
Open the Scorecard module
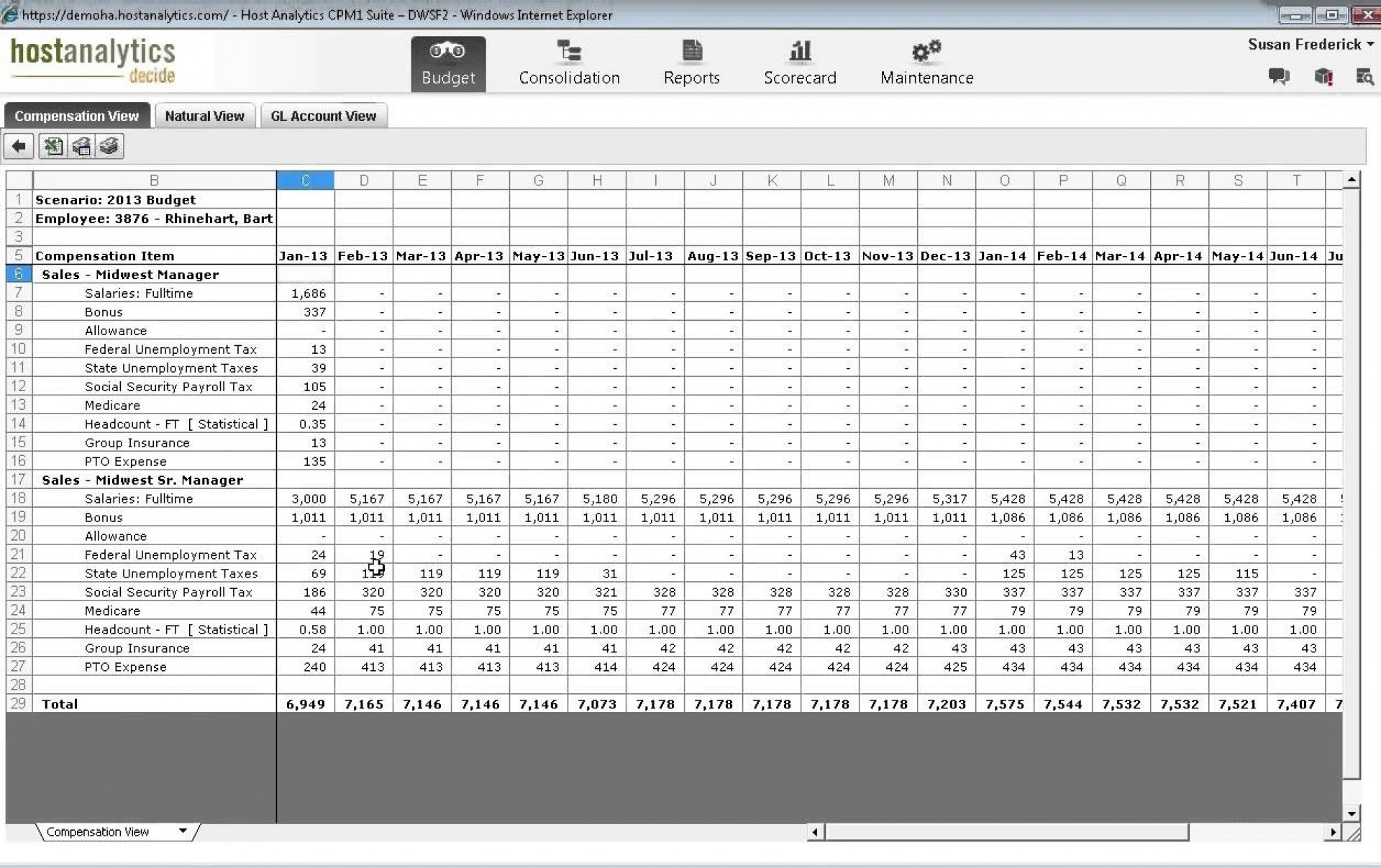pyautogui.click(x=801, y=61)
